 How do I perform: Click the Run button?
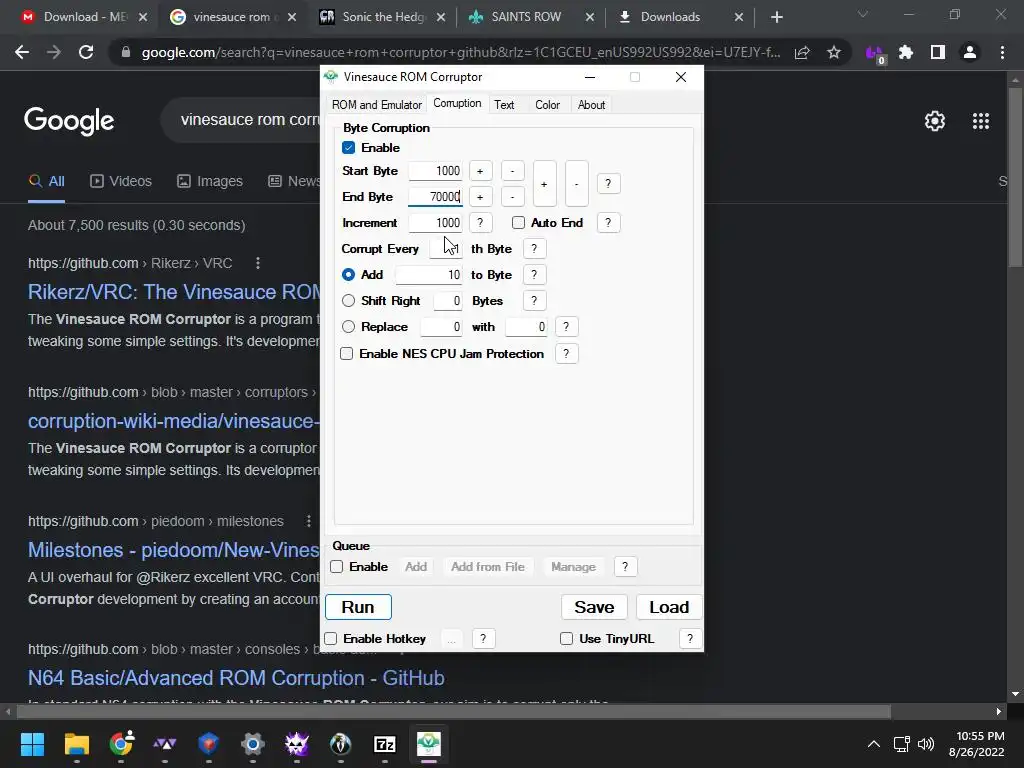(358, 607)
